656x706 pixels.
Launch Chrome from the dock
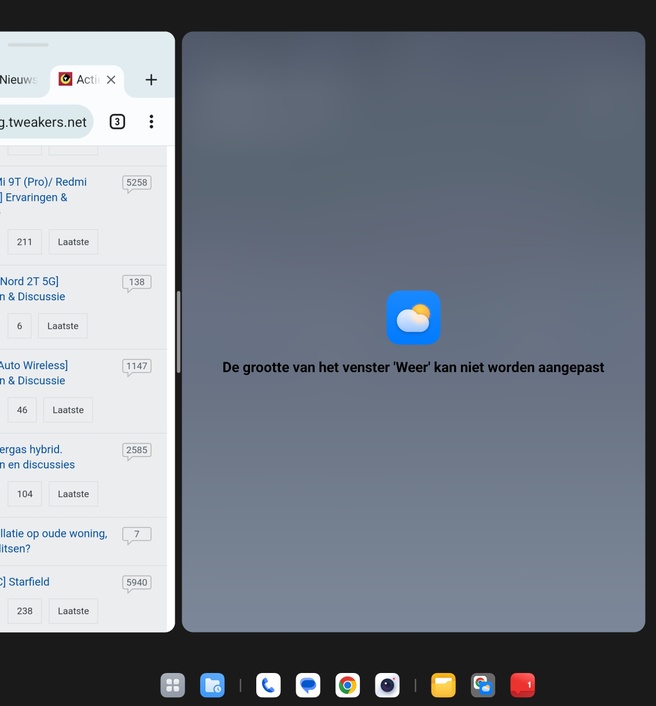(x=348, y=685)
